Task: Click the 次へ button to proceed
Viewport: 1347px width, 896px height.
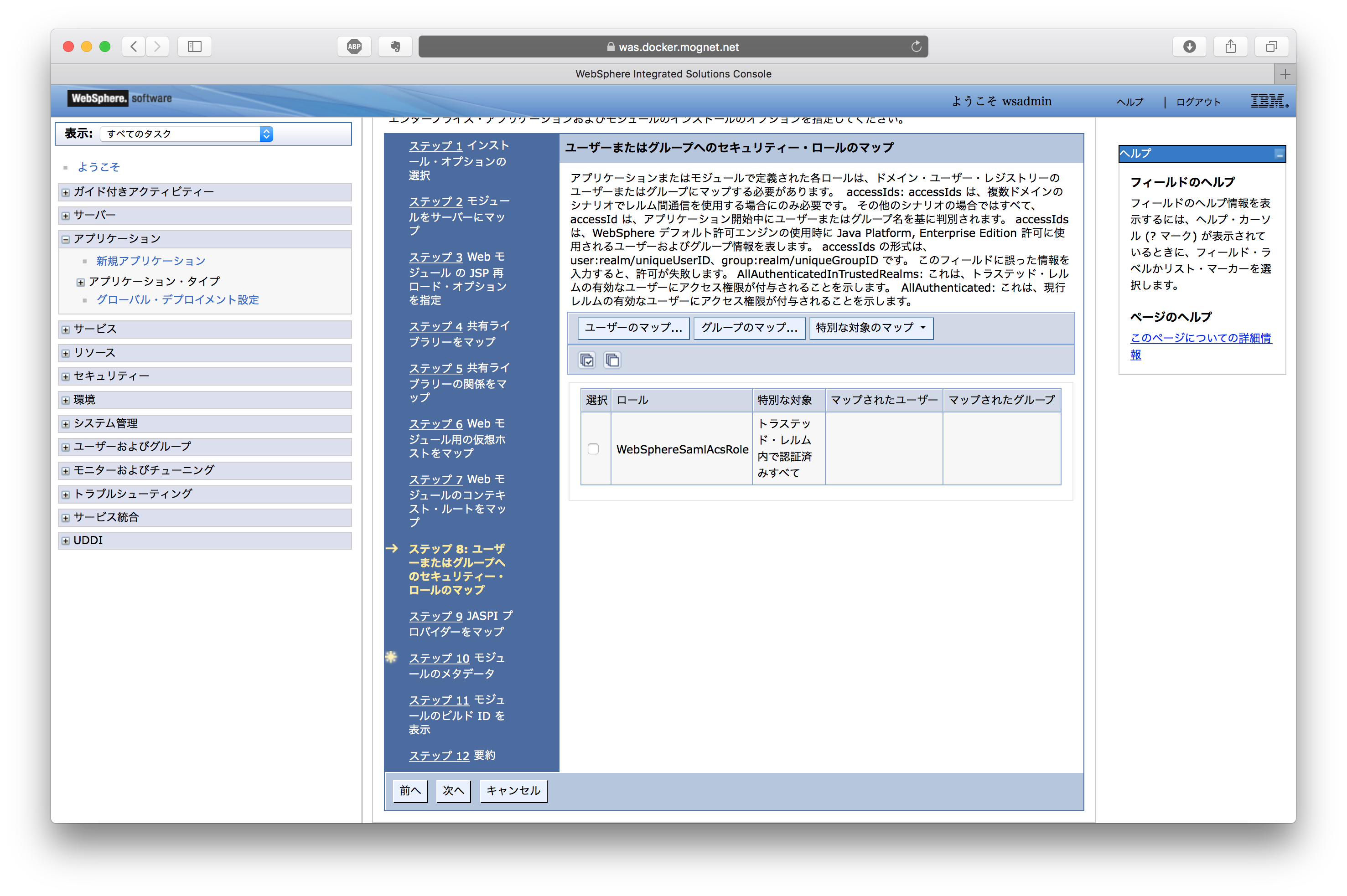Action: [453, 791]
